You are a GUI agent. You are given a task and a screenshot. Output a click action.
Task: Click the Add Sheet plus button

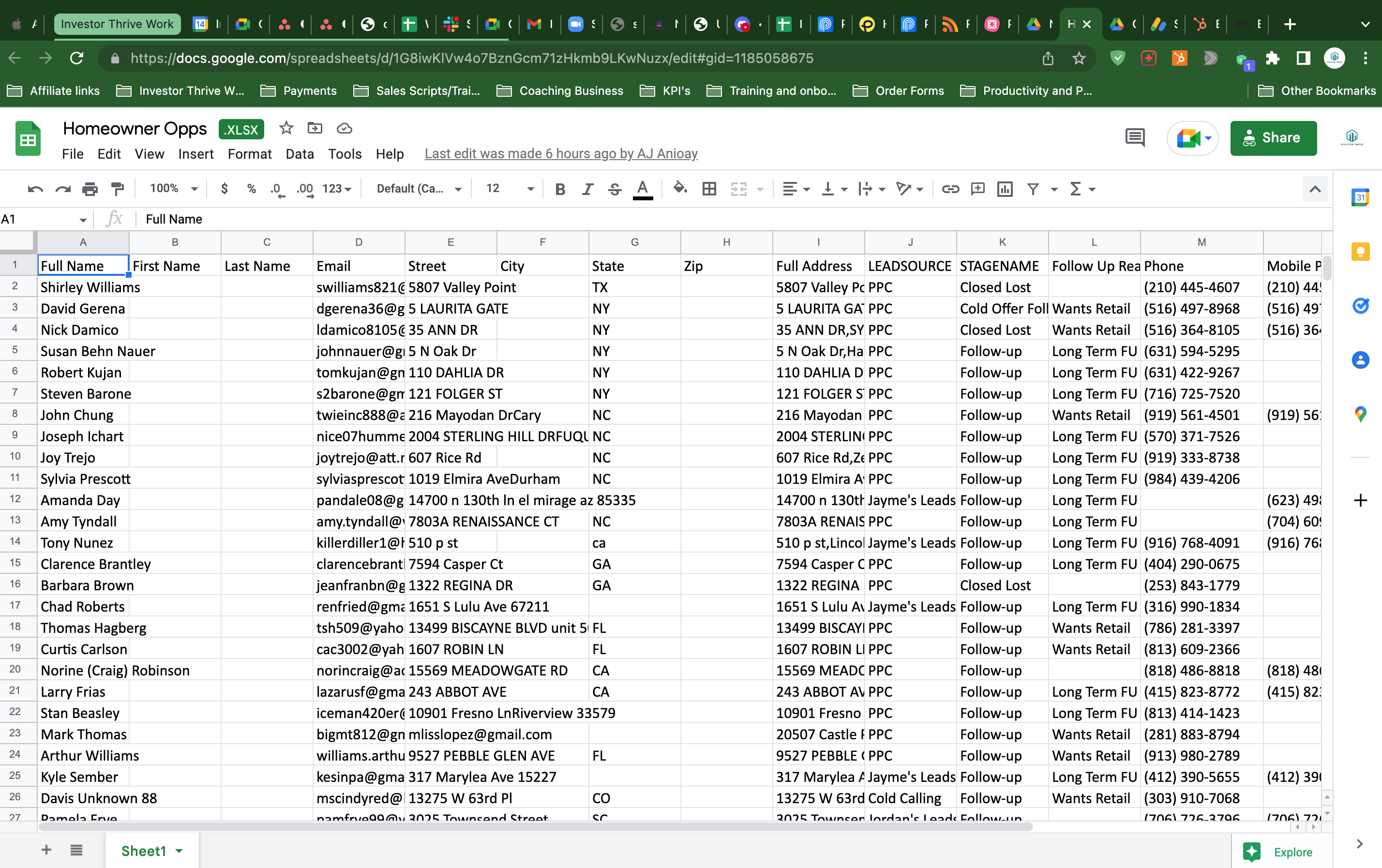click(x=46, y=850)
